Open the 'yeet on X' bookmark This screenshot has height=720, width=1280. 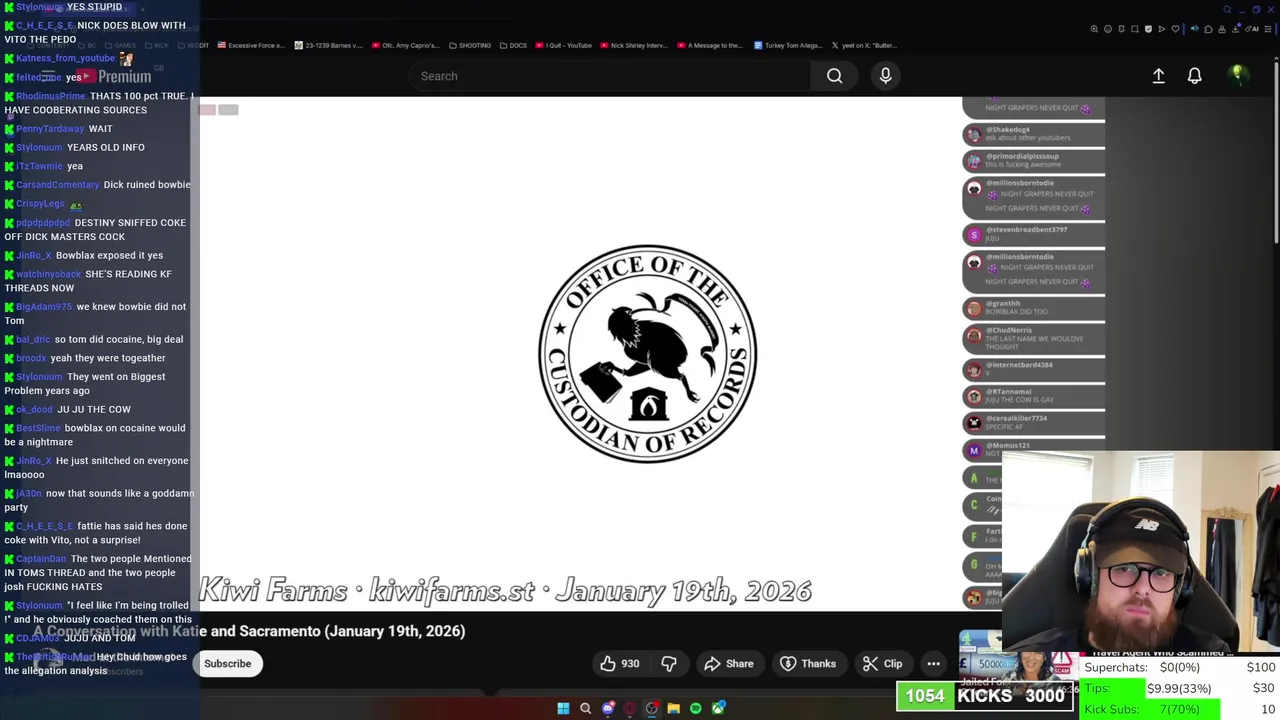(865, 45)
